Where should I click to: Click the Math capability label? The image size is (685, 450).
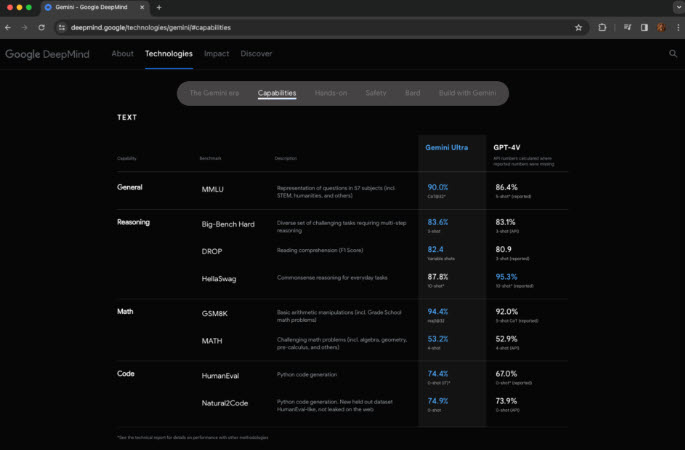[x=125, y=312]
